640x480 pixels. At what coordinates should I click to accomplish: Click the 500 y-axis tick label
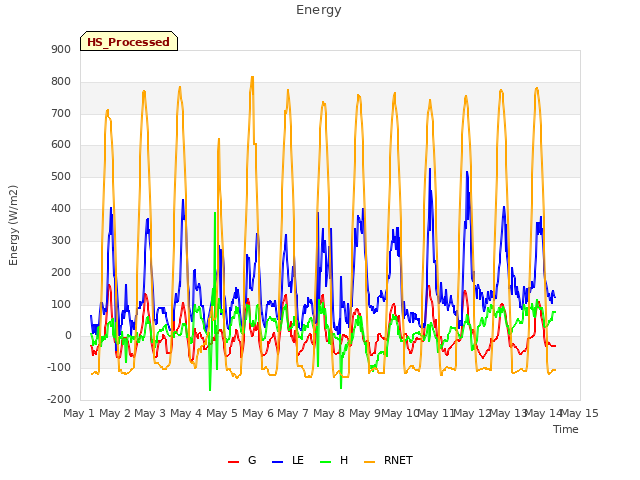(x=61, y=177)
